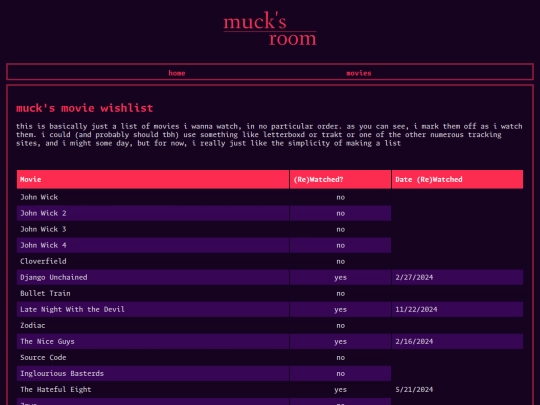Click the 'no' in the Bullet Train row

[341, 294]
